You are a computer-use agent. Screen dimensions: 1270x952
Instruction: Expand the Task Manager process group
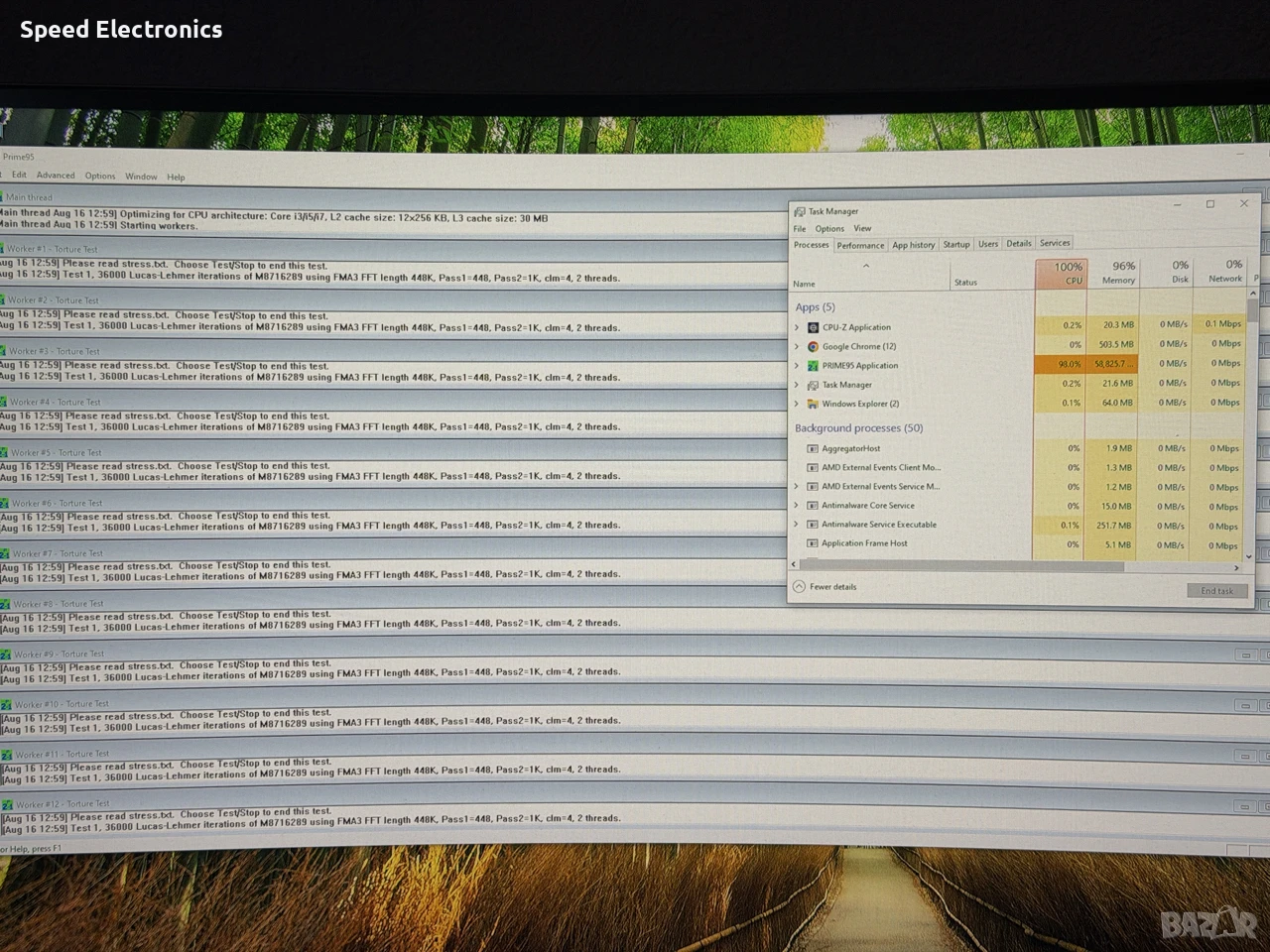tap(797, 385)
